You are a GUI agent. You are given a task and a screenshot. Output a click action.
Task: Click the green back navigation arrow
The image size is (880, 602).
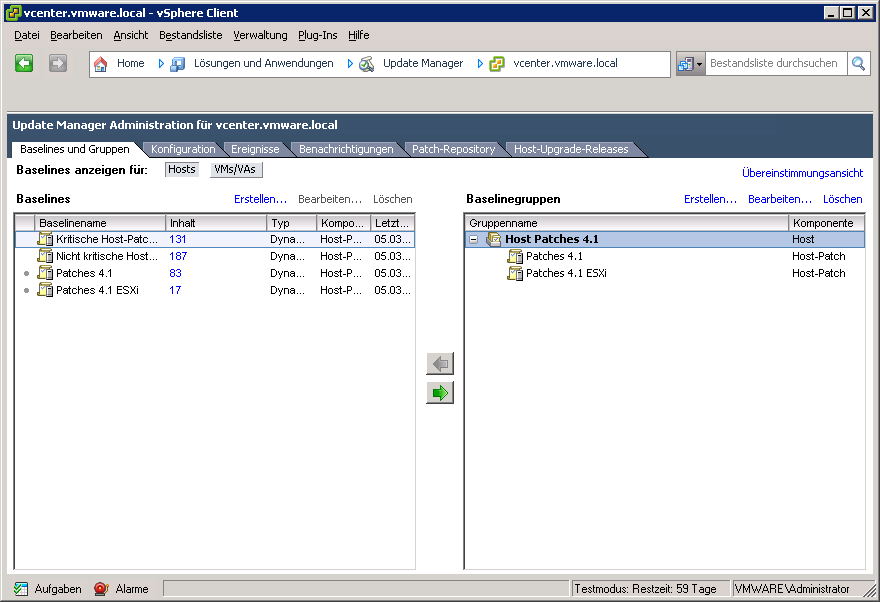(x=25, y=63)
